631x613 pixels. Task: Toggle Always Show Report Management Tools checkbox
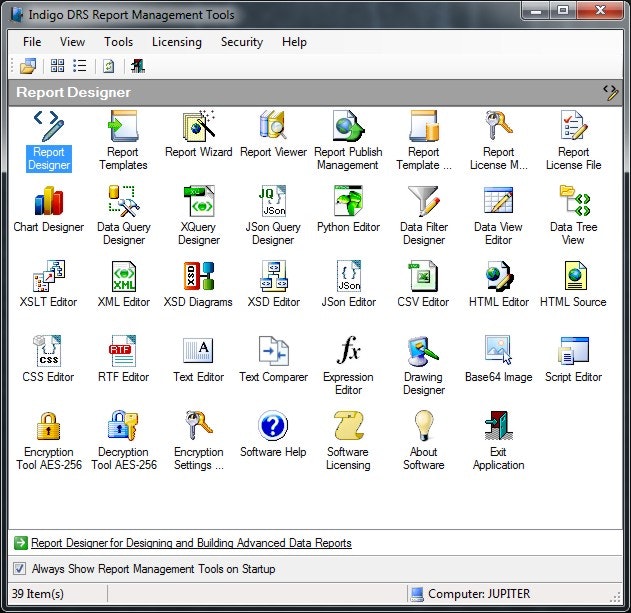[19, 569]
